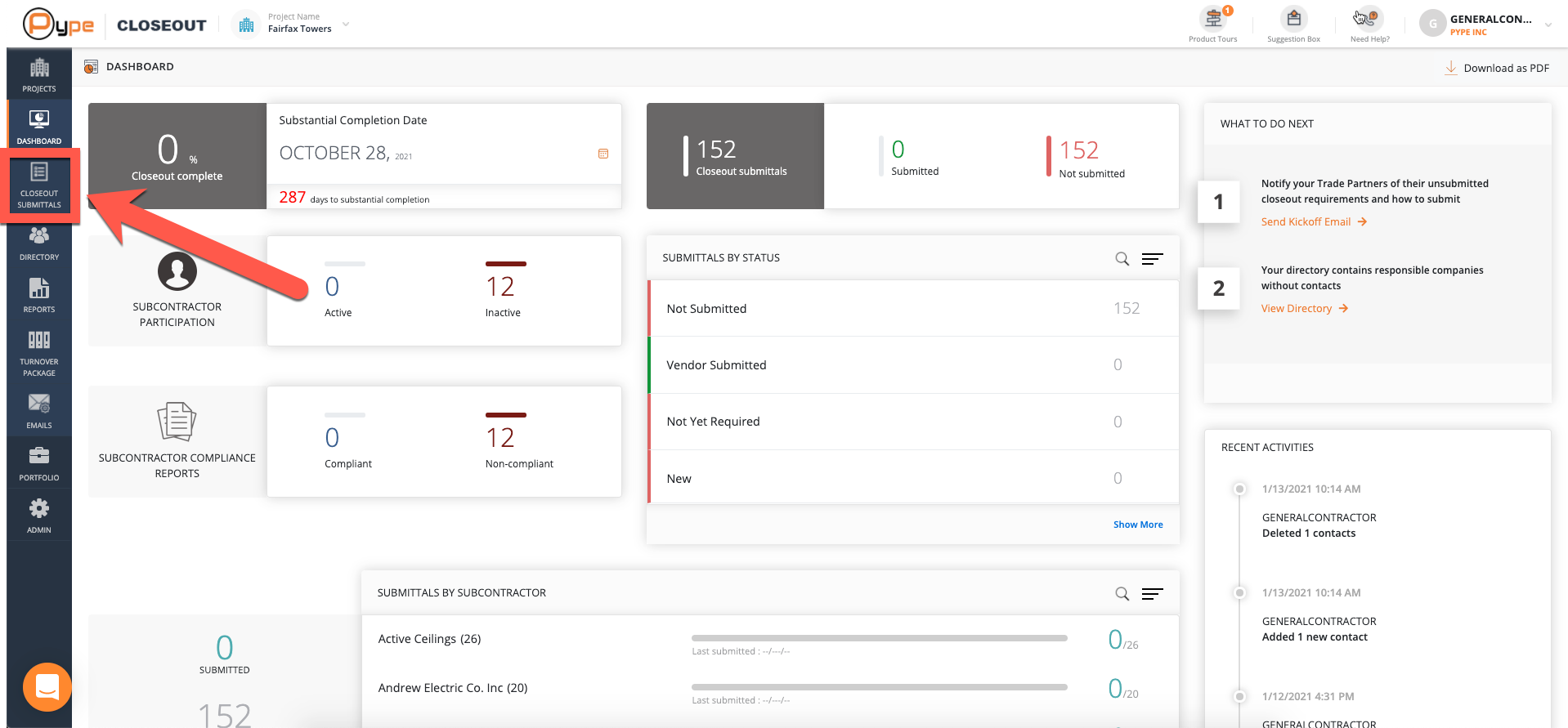Screen dimensions: 1568x728
Task: Open the Suggestion Box
Action: point(1293,25)
